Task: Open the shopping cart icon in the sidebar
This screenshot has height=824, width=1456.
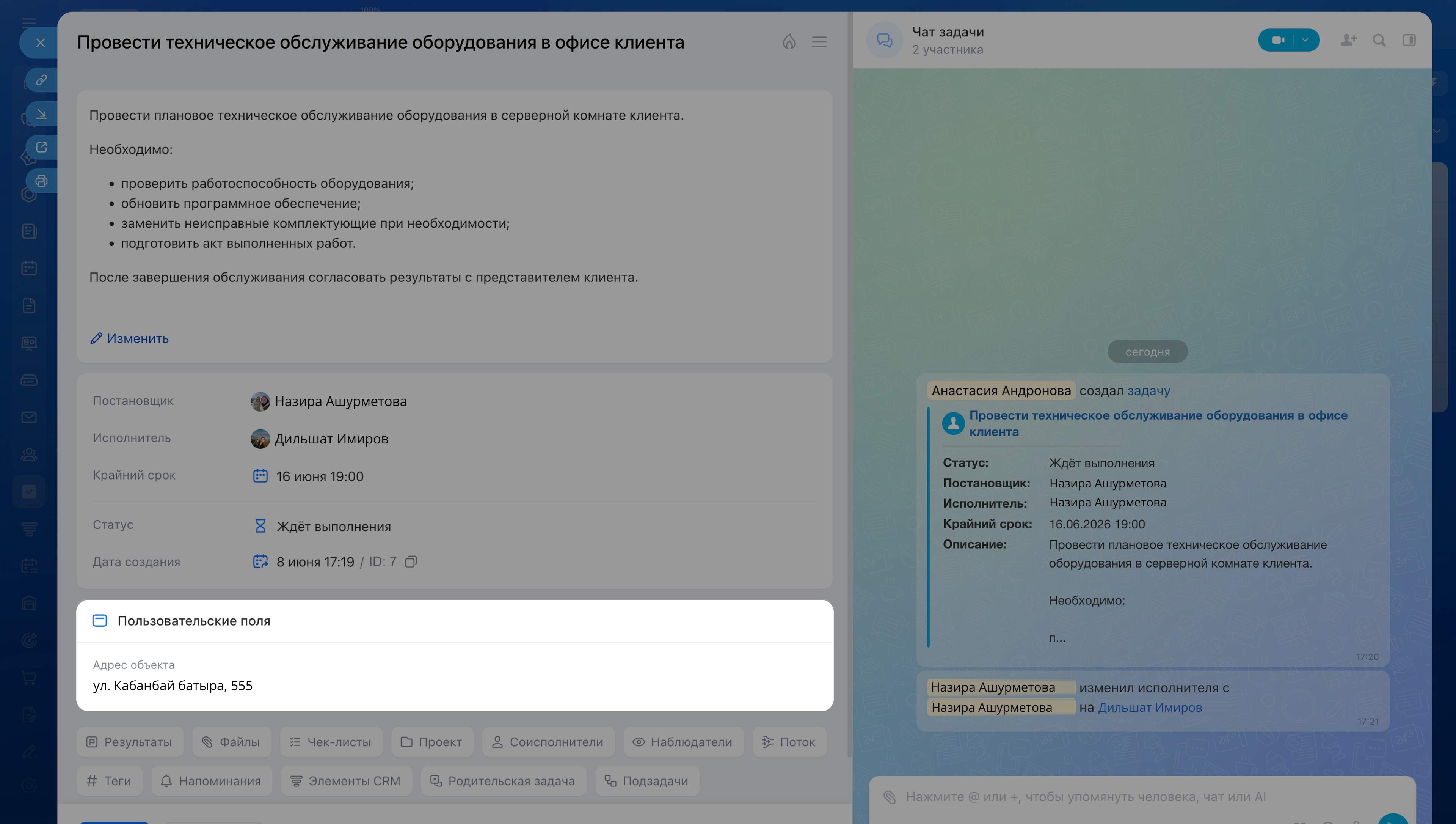Action: click(30, 678)
